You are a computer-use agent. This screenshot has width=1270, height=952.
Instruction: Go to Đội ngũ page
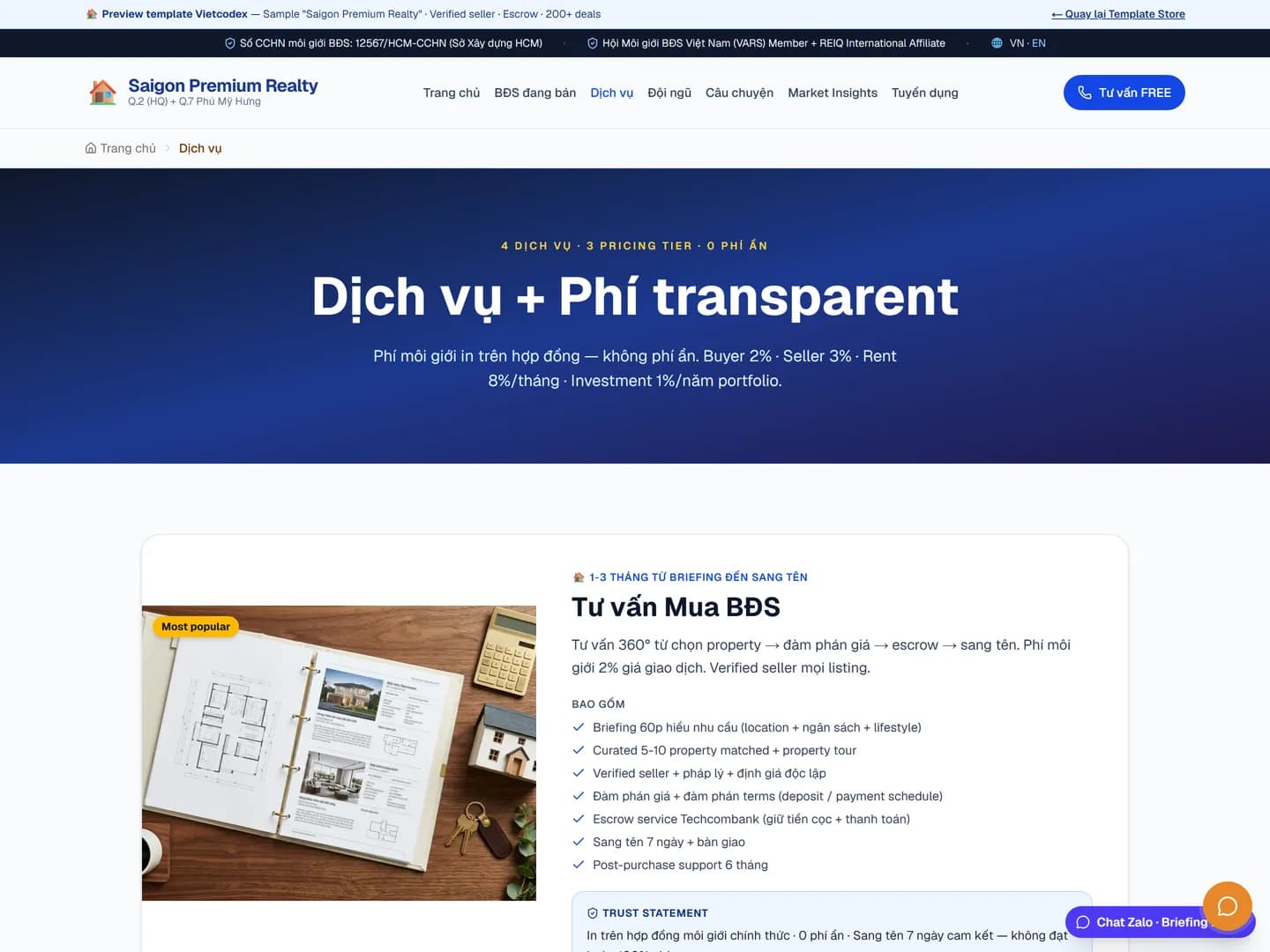[x=669, y=93]
